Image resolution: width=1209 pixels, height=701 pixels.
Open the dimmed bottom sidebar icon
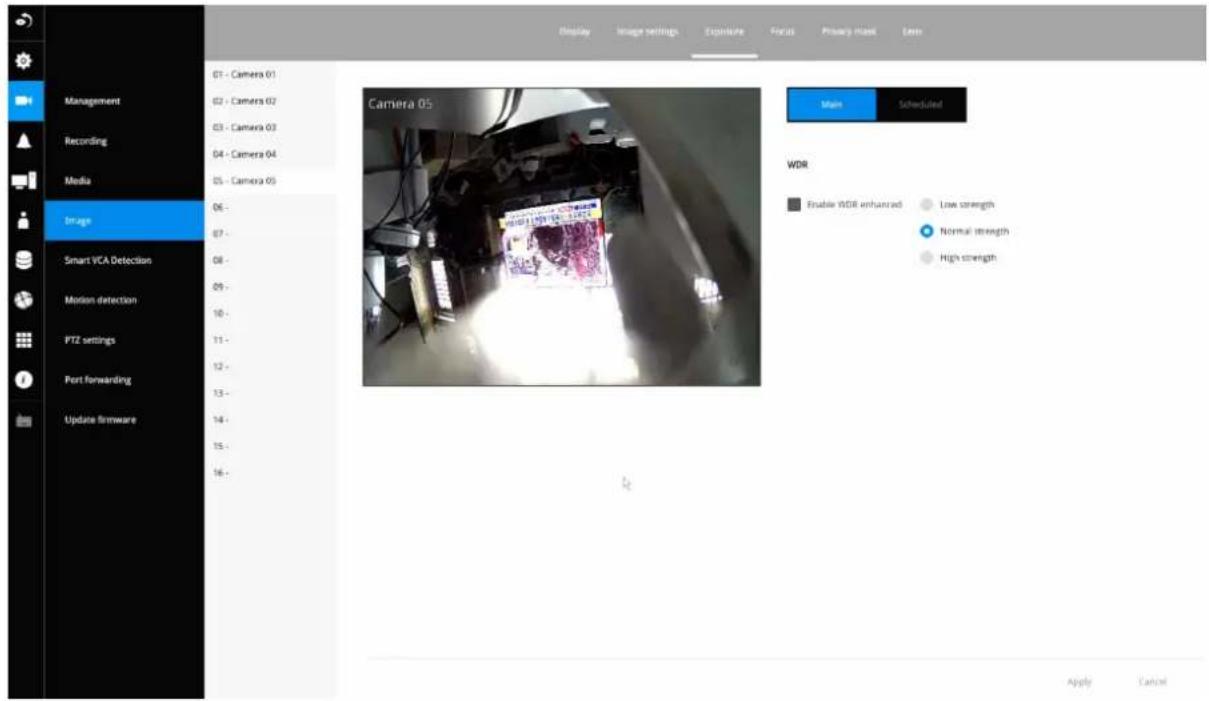[25, 421]
